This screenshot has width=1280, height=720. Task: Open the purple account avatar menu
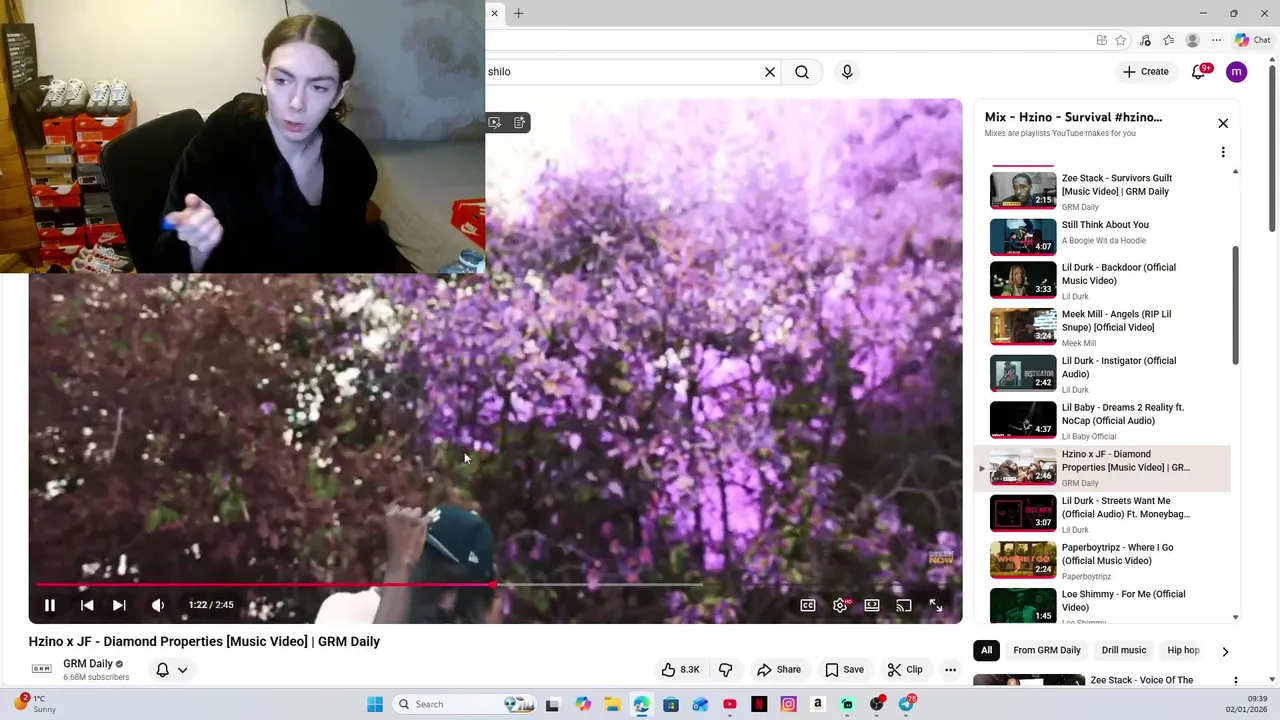(x=1237, y=72)
